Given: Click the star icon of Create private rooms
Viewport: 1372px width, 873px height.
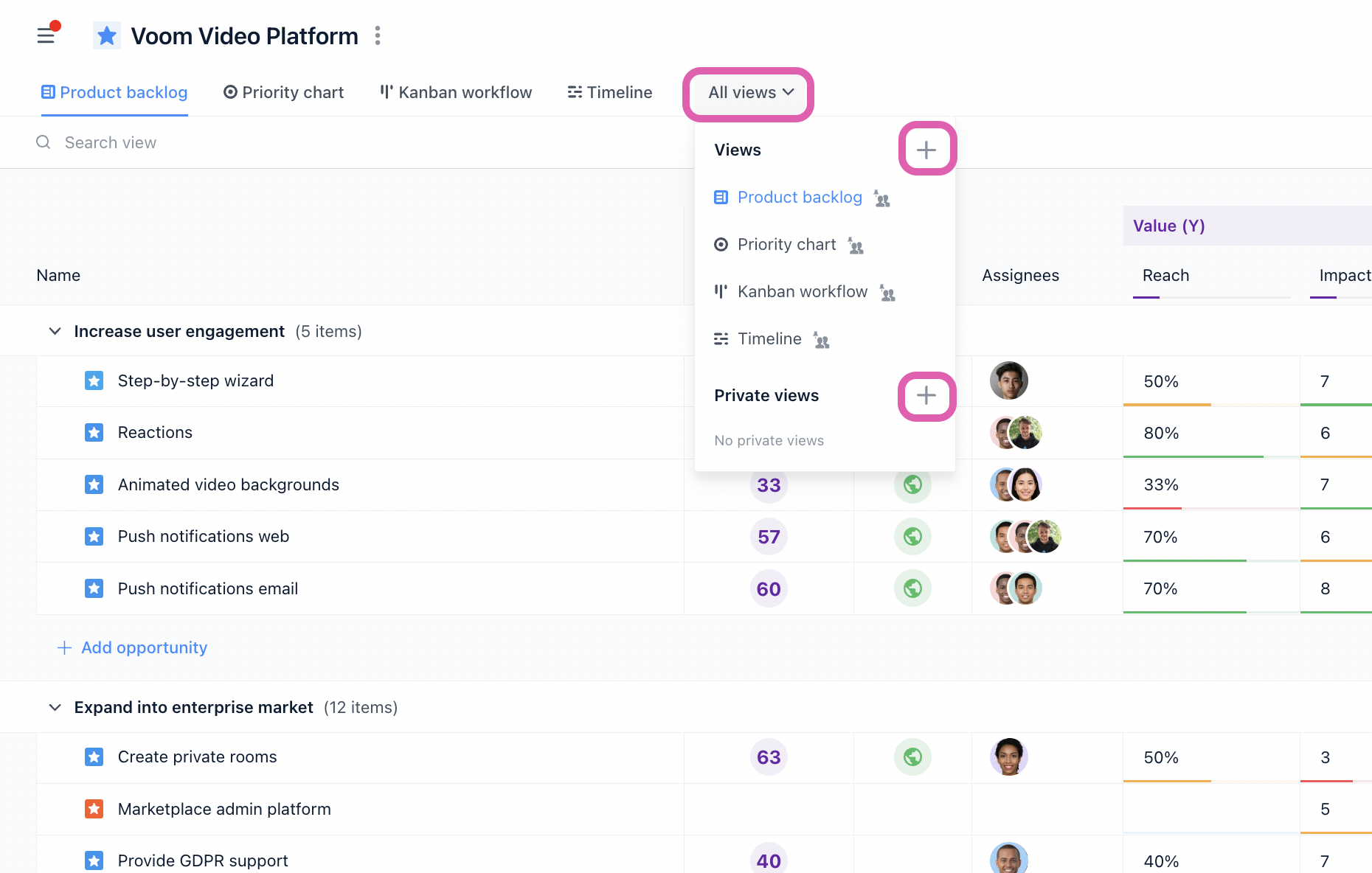Looking at the screenshot, I should [x=94, y=757].
